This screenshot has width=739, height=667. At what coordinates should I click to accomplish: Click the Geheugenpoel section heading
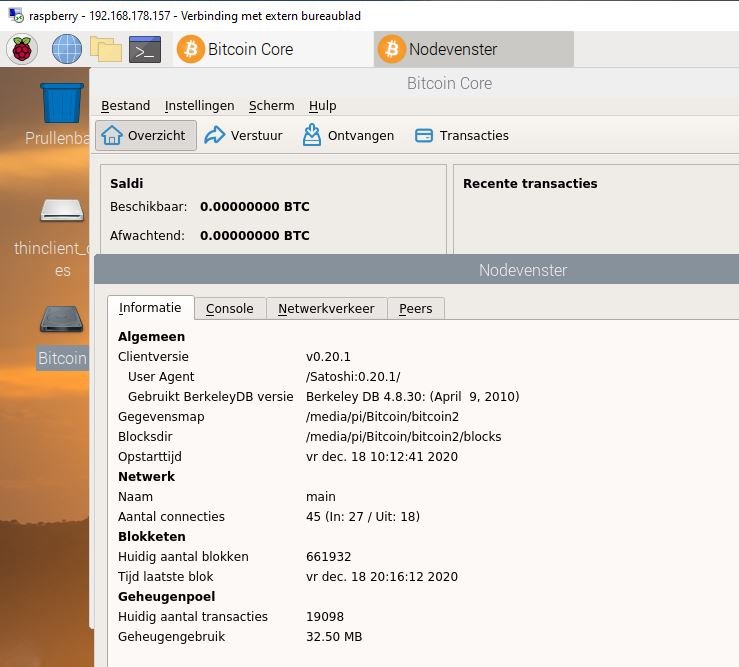coord(166,596)
